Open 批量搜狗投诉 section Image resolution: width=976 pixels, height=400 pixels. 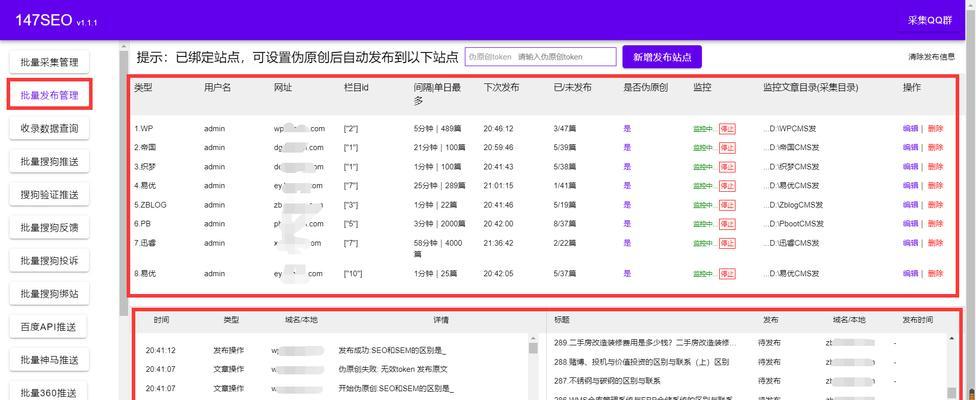point(49,261)
